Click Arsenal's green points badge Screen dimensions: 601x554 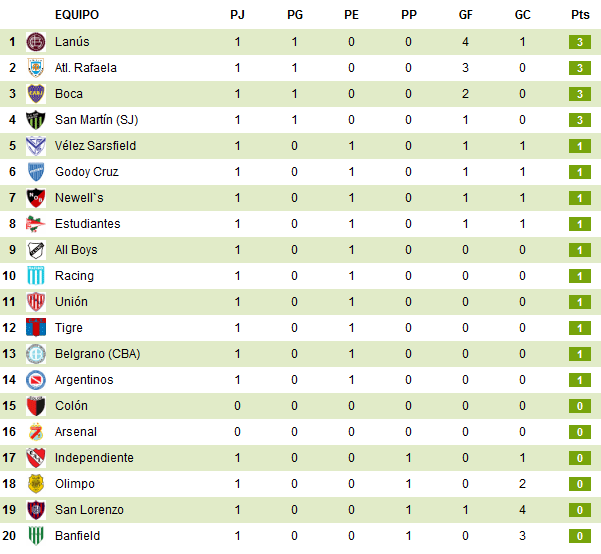(x=580, y=432)
